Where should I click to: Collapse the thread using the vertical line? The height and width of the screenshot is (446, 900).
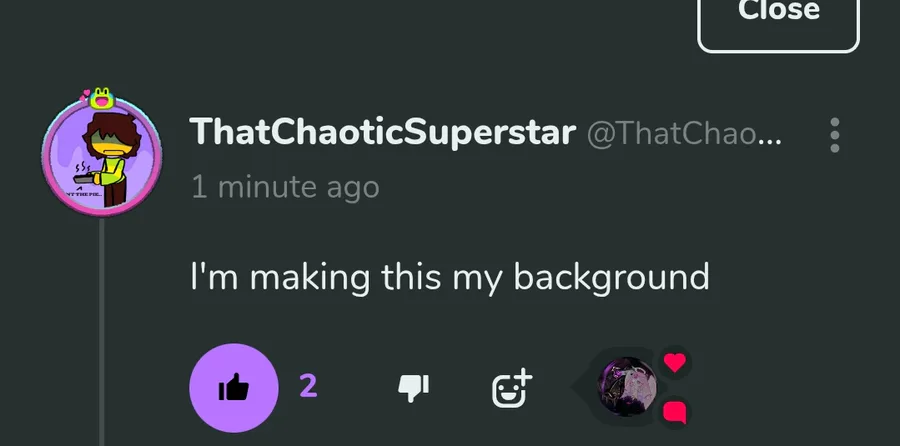click(102, 332)
